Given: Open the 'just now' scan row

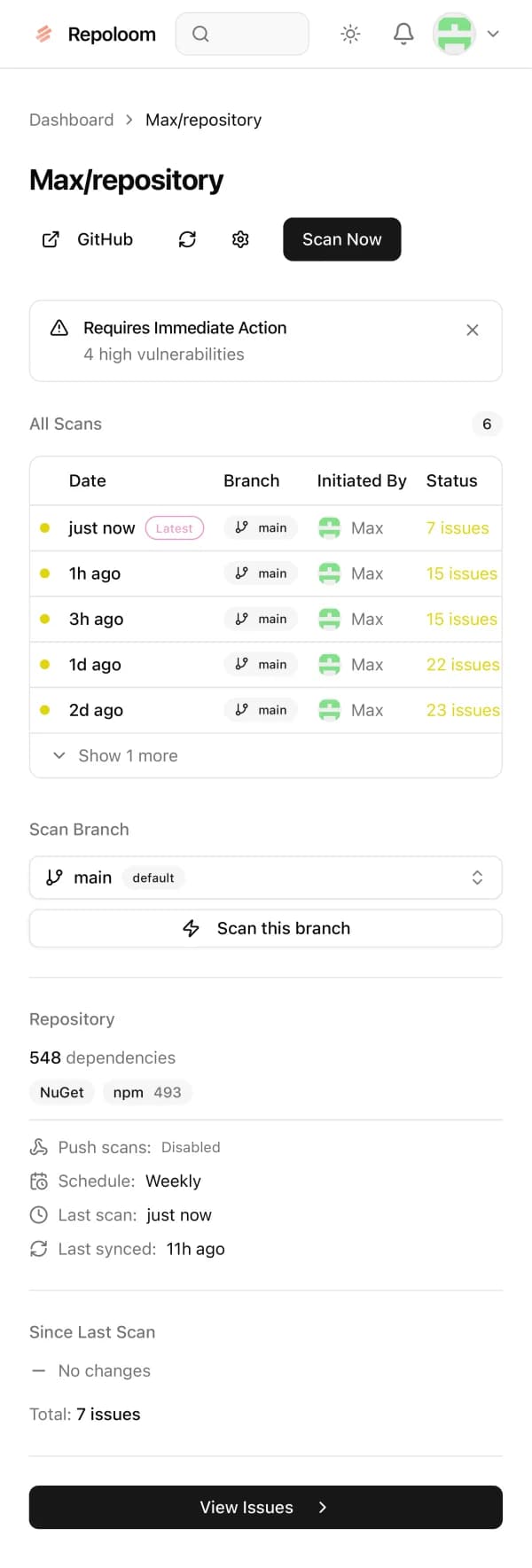Looking at the screenshot, I should pos(266,528).
